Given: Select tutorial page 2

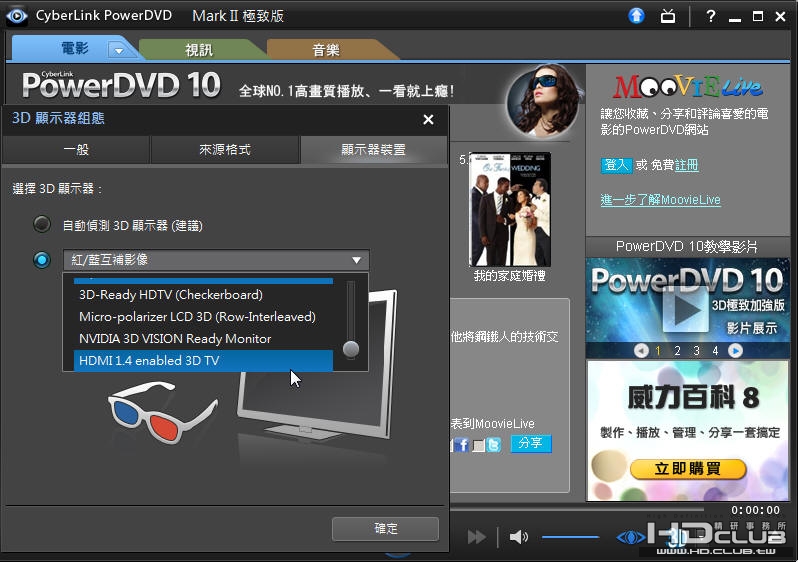Looking at the screenshot, I should [677, 351].
